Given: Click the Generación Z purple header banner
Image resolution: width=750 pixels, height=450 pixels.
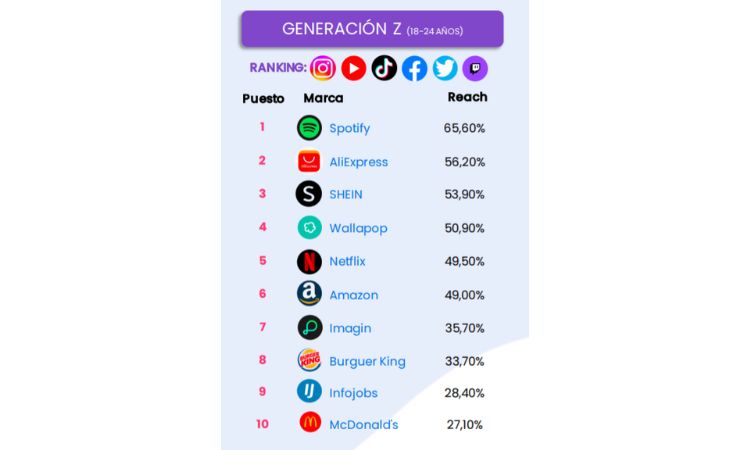Looking at the screenshot, I should (x=371, y=29).
